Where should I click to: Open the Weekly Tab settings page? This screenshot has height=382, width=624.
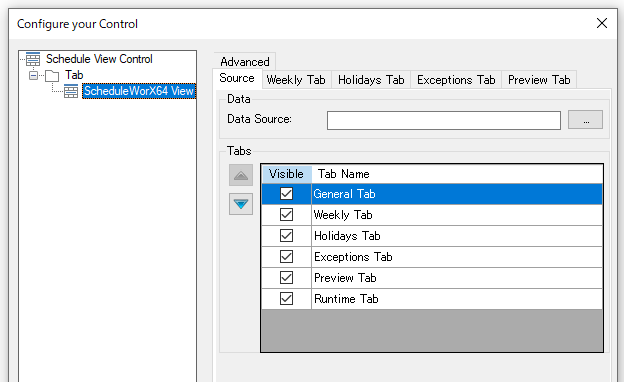tap(296, 80)
